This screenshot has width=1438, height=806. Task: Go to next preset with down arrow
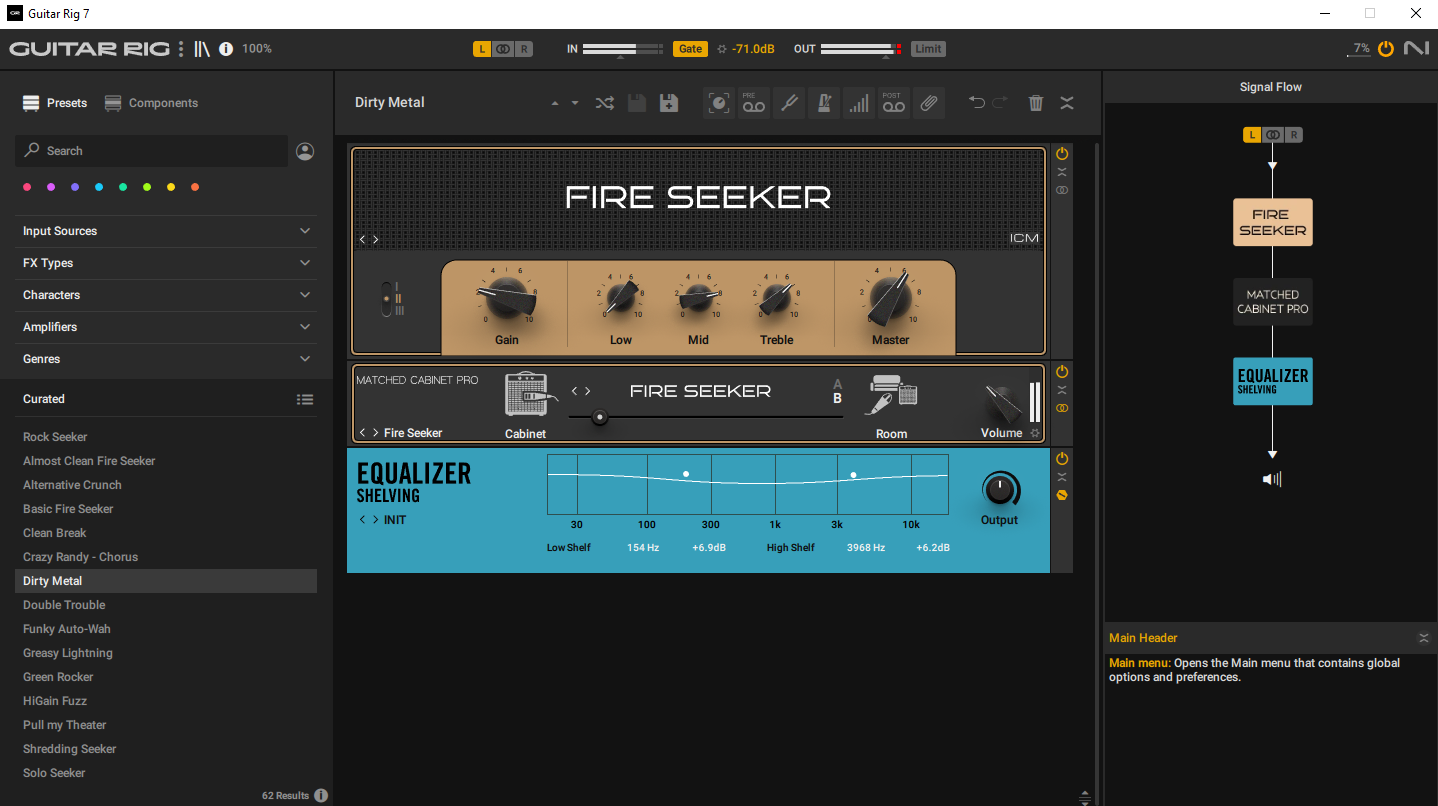[575, 103]
